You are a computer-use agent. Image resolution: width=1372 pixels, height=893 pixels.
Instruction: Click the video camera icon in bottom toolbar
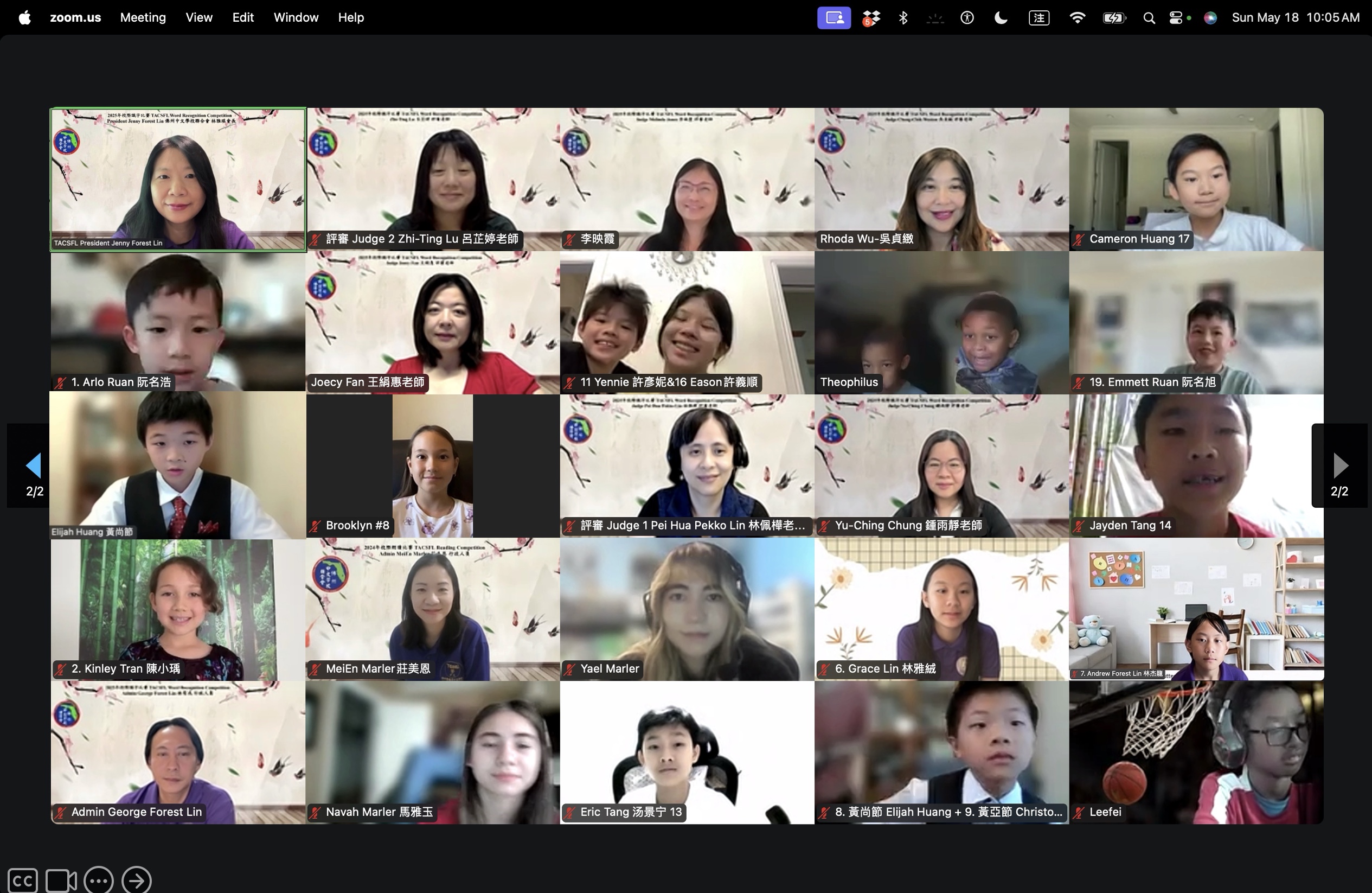point(61,880)
